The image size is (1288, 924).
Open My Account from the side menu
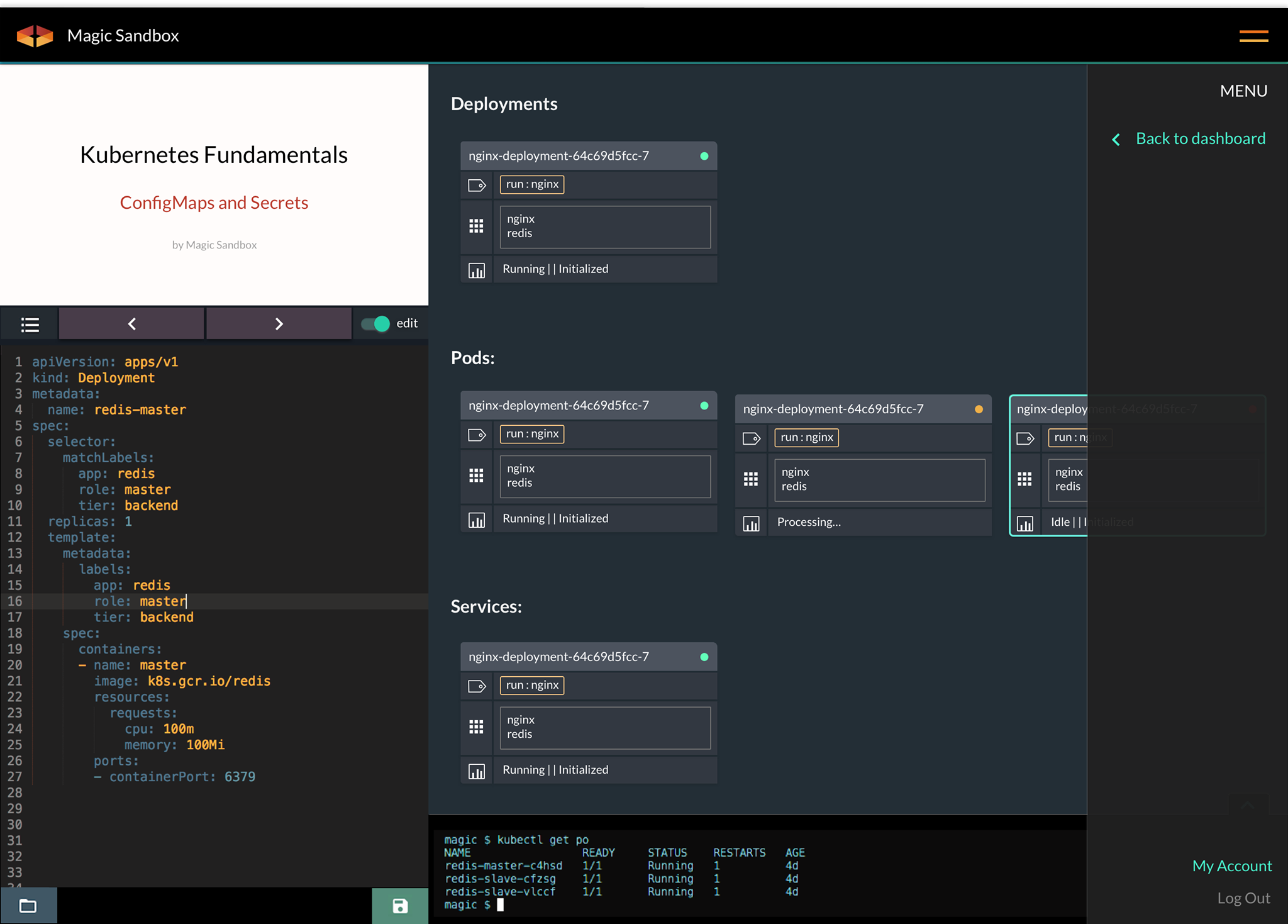(x=1231, y=866)
